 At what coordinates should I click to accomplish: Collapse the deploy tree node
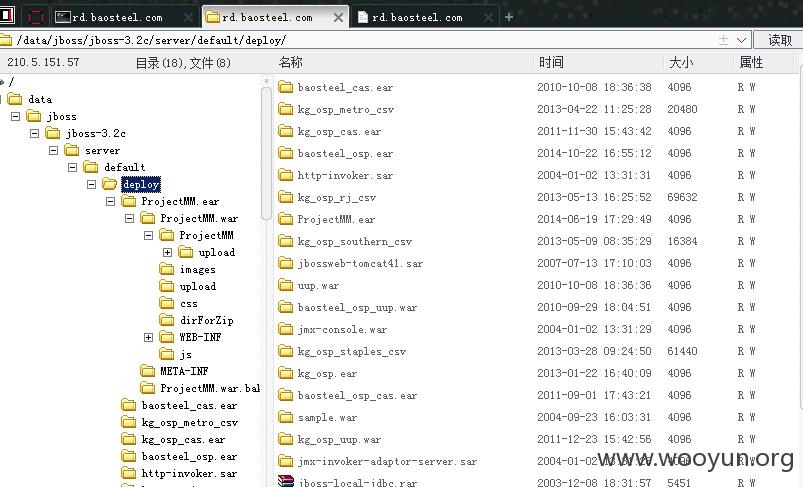(x=91, y=184)
